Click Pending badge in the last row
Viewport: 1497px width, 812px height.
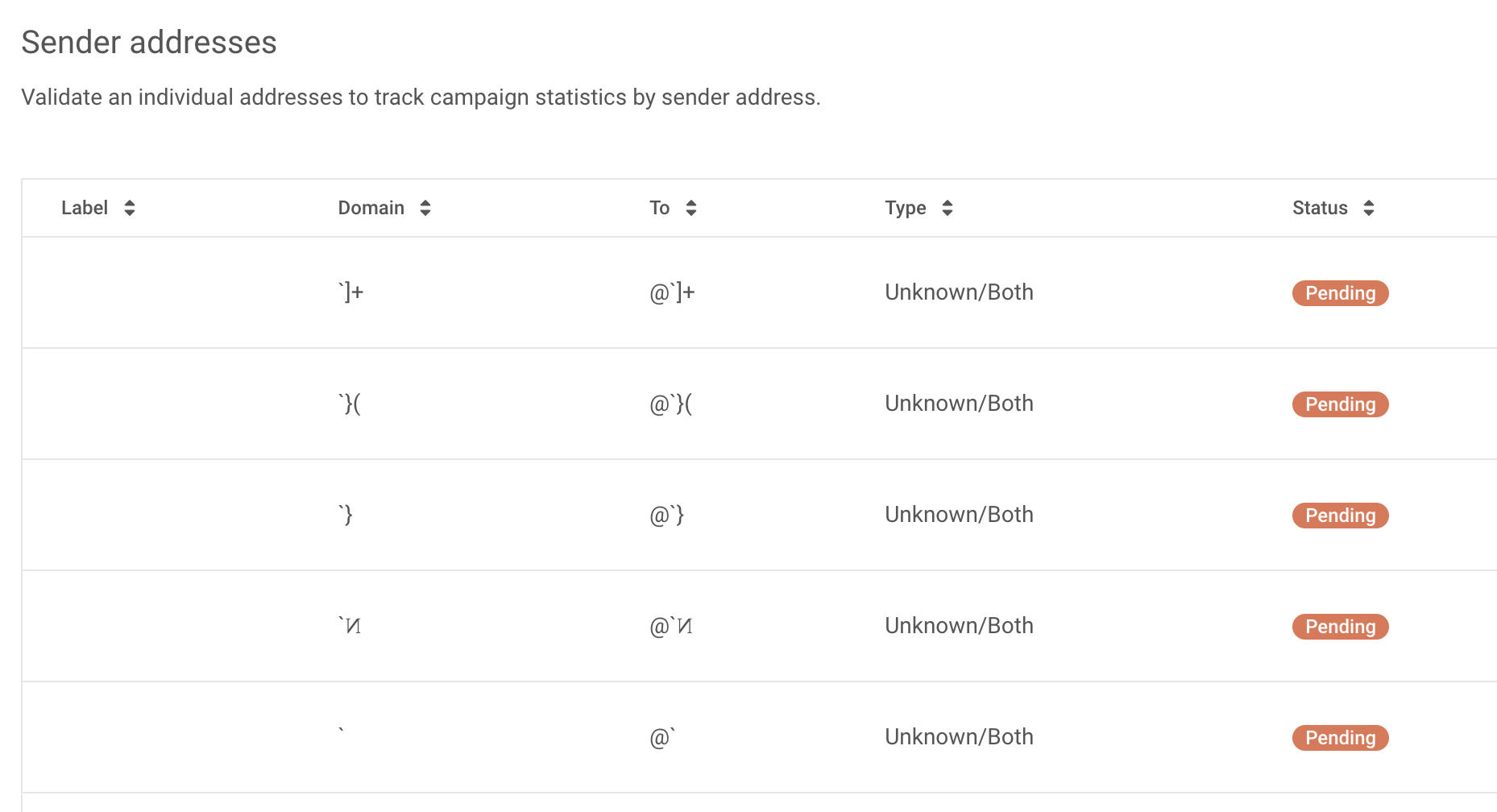1340,738
